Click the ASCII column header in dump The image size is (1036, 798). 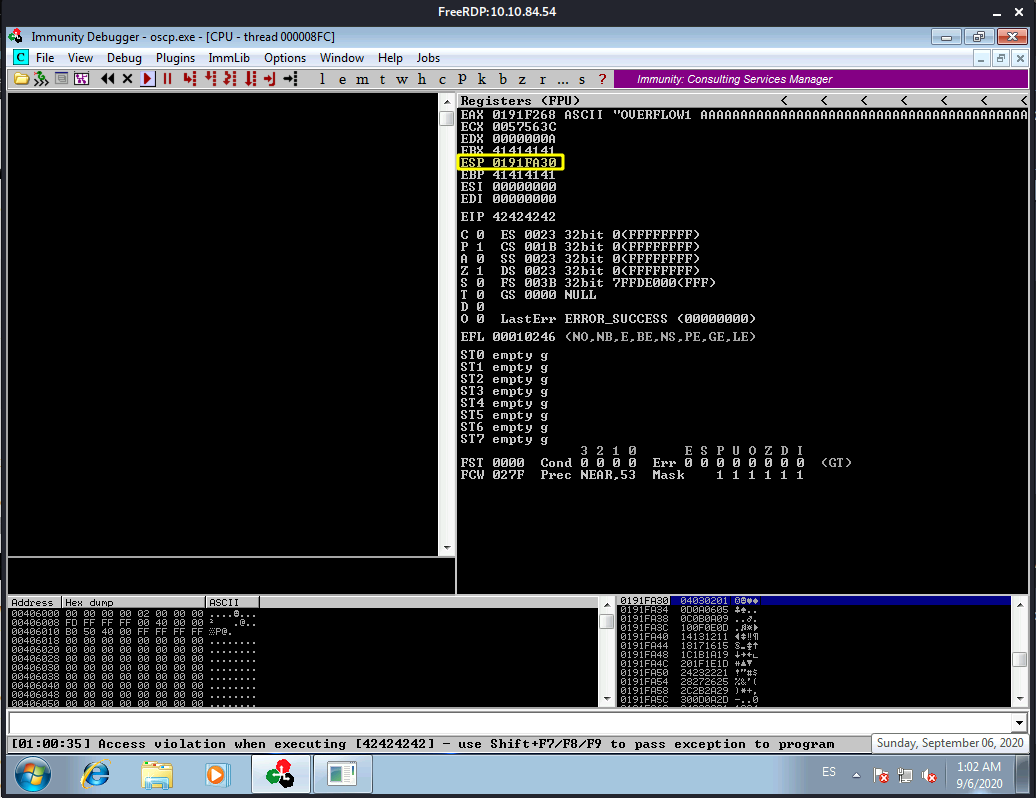pyautogui.click(x=233, y=602)
